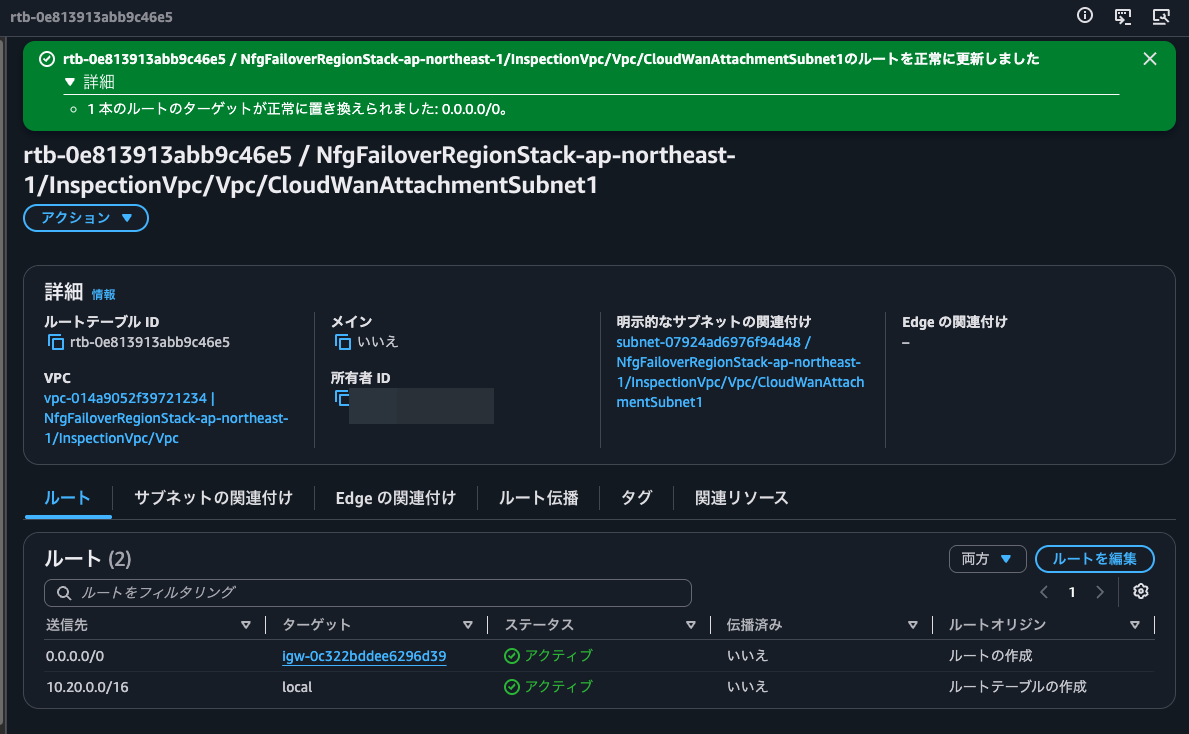Open routes table preferences gear
Image resolution: width=1189 pixels, height=734 pixels.
[x=1140, y=591]
